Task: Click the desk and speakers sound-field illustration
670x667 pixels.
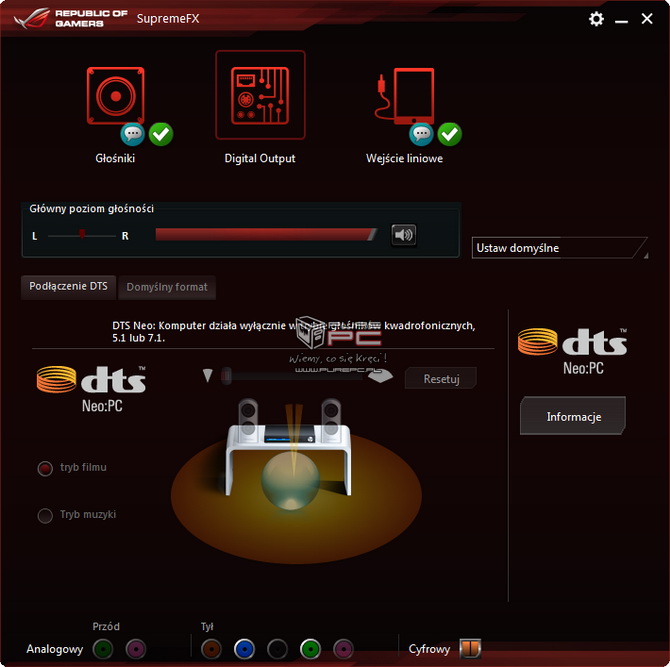Action: click(x=296, y=481)
